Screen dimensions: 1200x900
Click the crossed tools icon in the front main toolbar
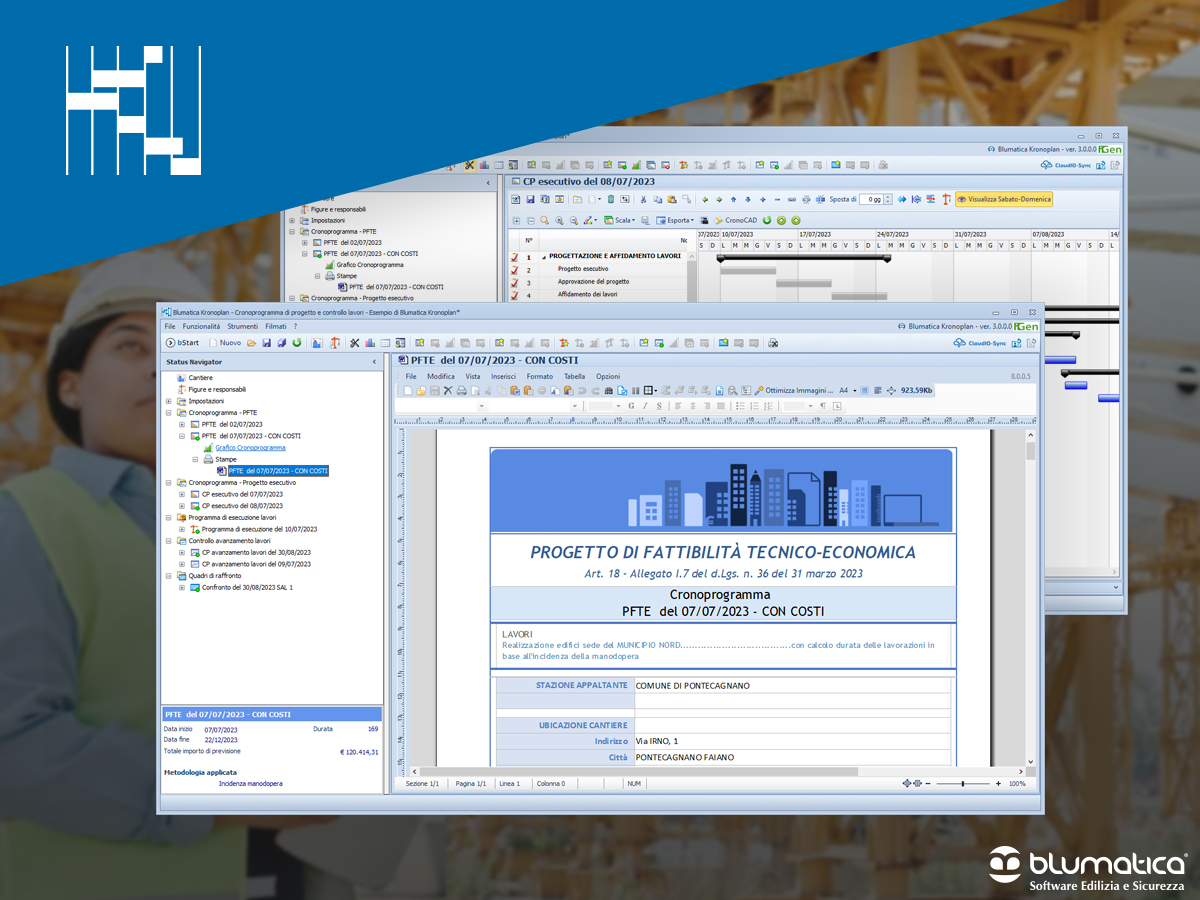(x=354, y=343)
